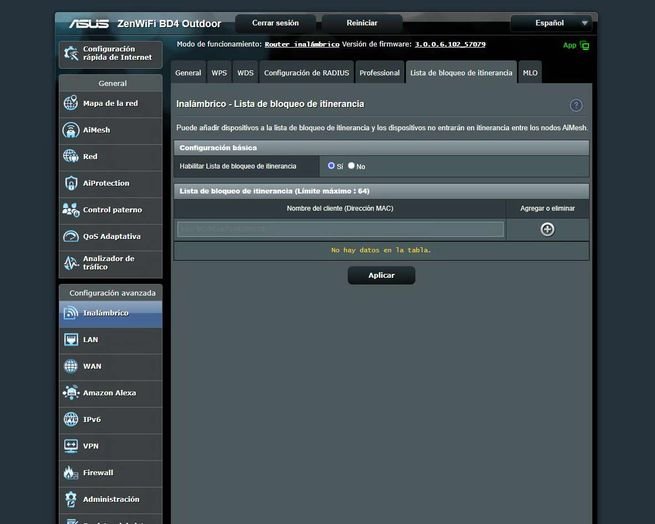The image size is (655, 524).
Task: Switch to the WPS tab
Action: [219, 73]
